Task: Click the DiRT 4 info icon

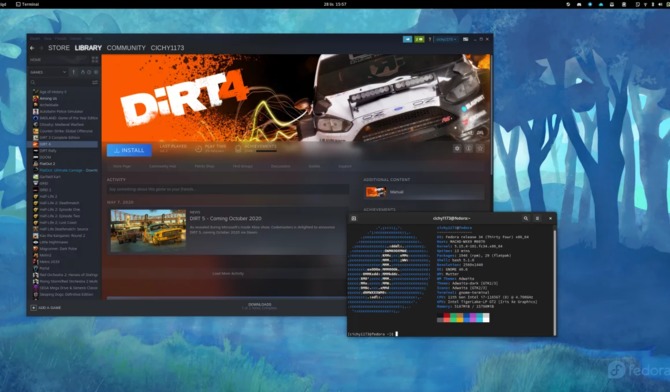Action: (x=469, y=148)
